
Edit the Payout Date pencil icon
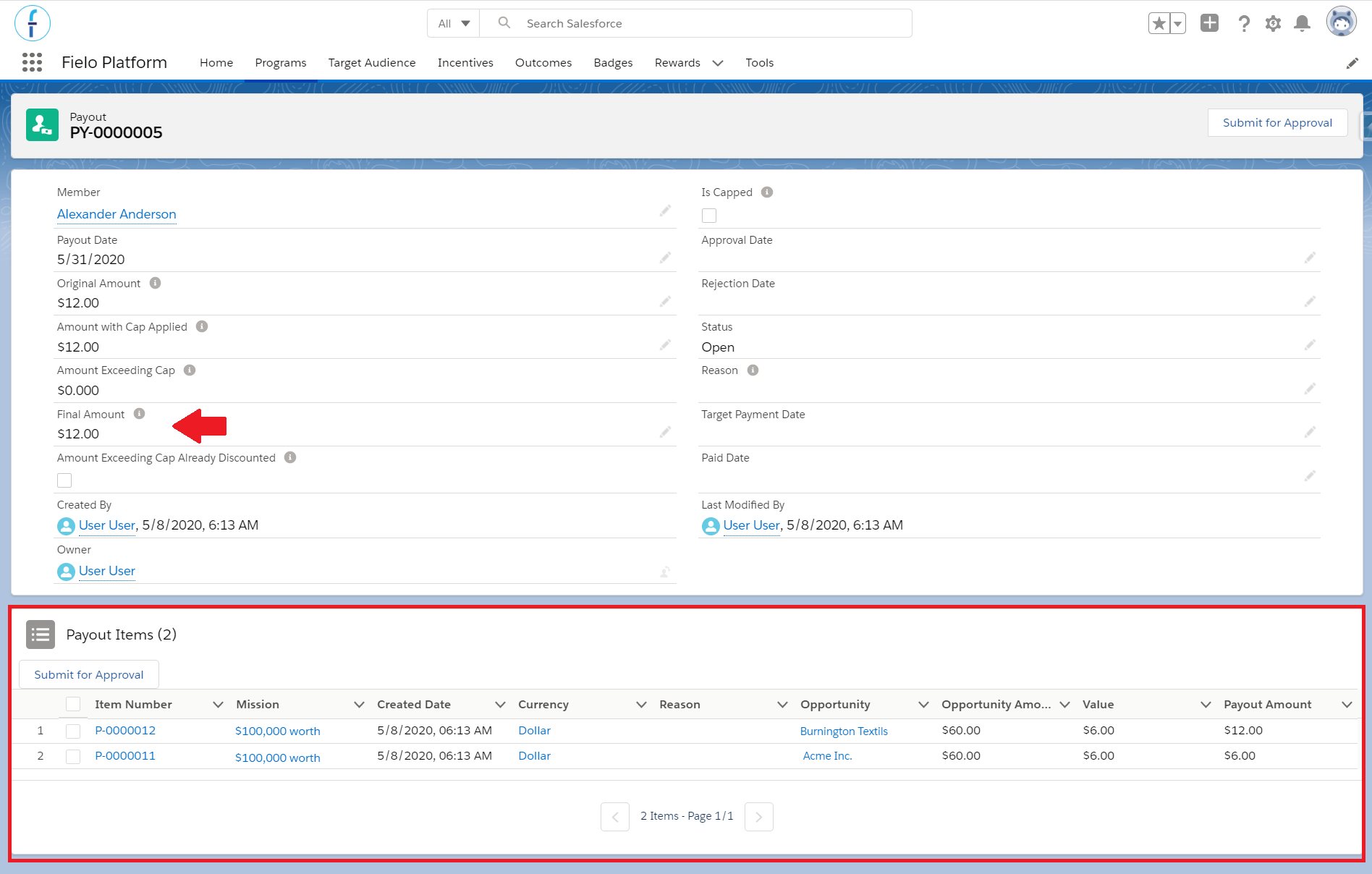pos(665,258)
